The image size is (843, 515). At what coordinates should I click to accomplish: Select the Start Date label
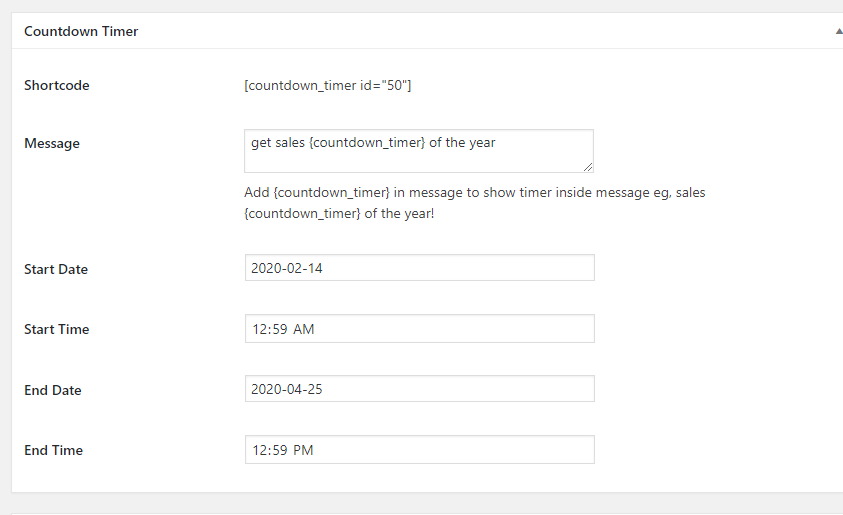pyautogui.click(x=56, y=269)
